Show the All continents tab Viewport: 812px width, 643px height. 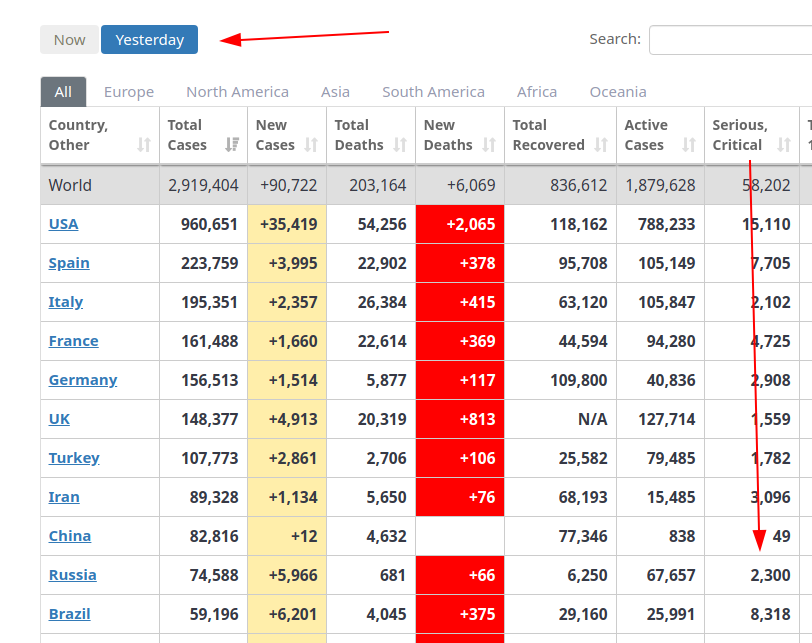pos(63,92)
